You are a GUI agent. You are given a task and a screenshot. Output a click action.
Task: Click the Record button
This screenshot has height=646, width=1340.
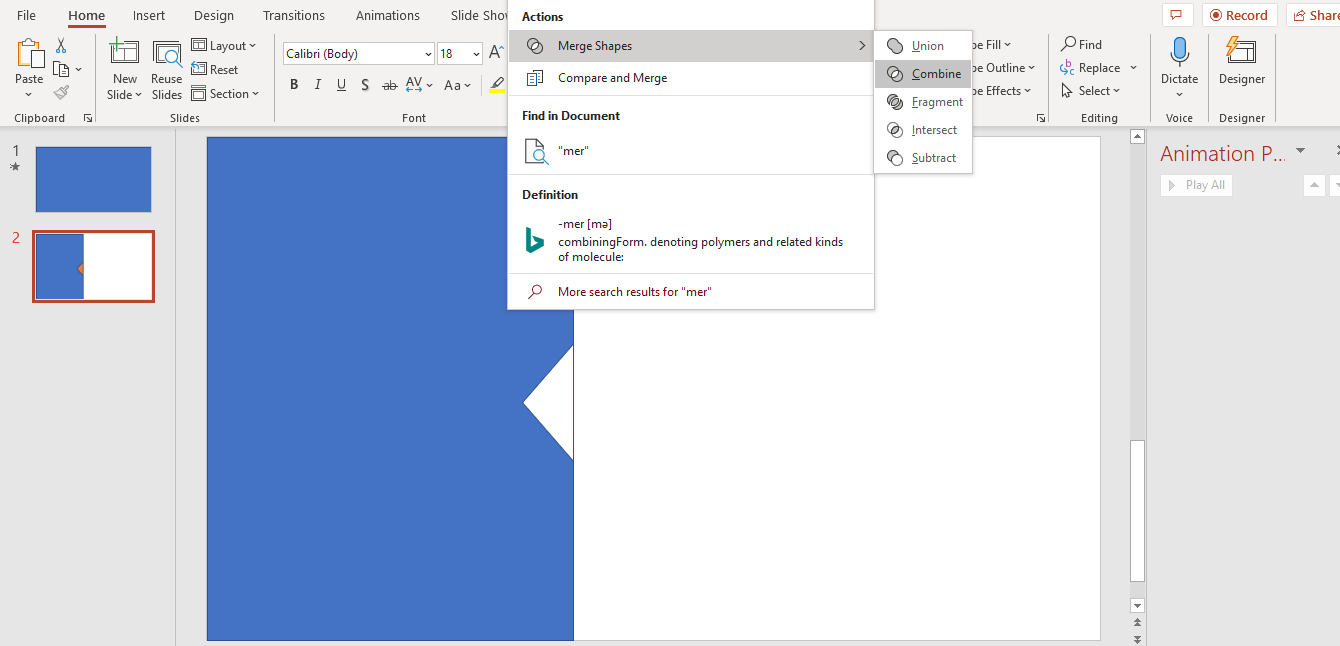(1239, 15)
